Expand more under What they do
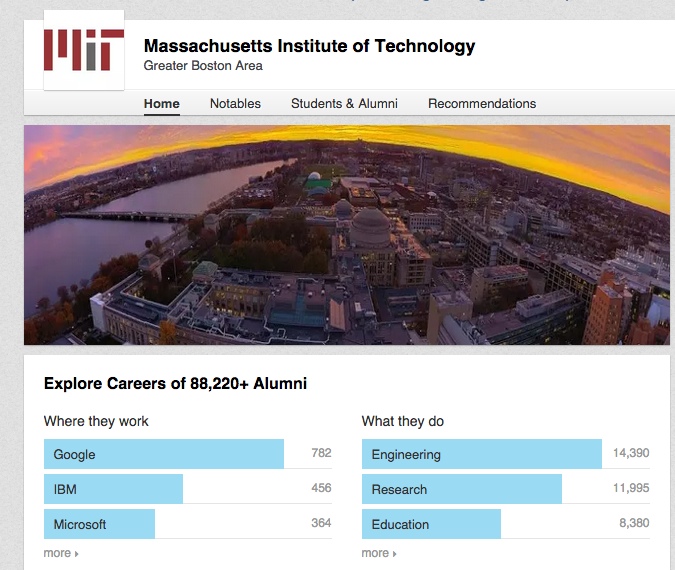Screen dimensions: 675x570 [x=378, y=553]
